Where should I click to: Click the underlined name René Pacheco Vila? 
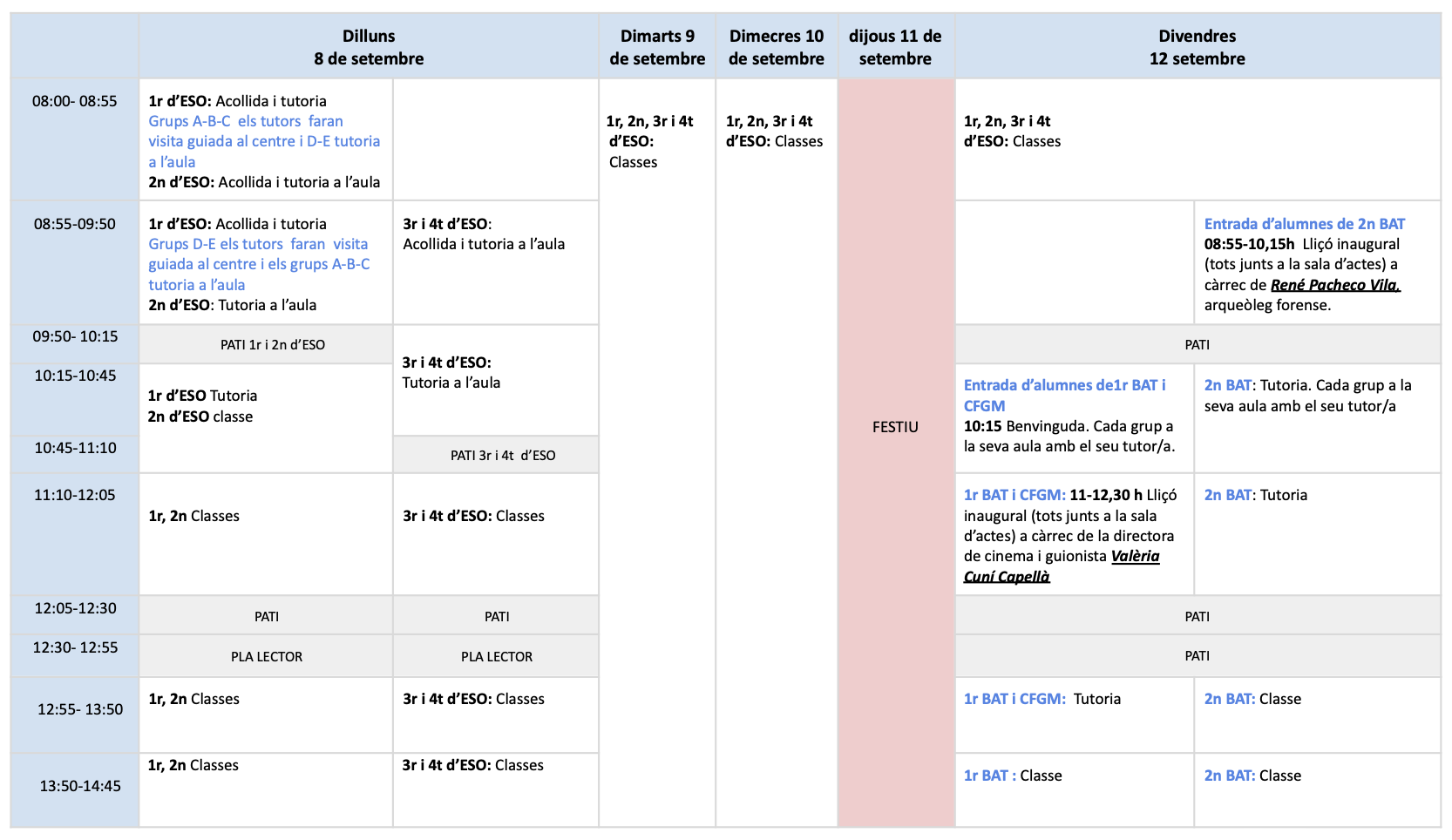point(1334,285)
